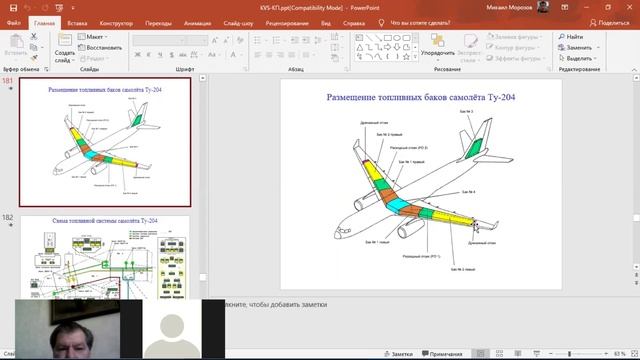The width and height of the screenshot is (640, 360).
Task: Adjust the zoom slider handle
Action: tap(569, 353)
